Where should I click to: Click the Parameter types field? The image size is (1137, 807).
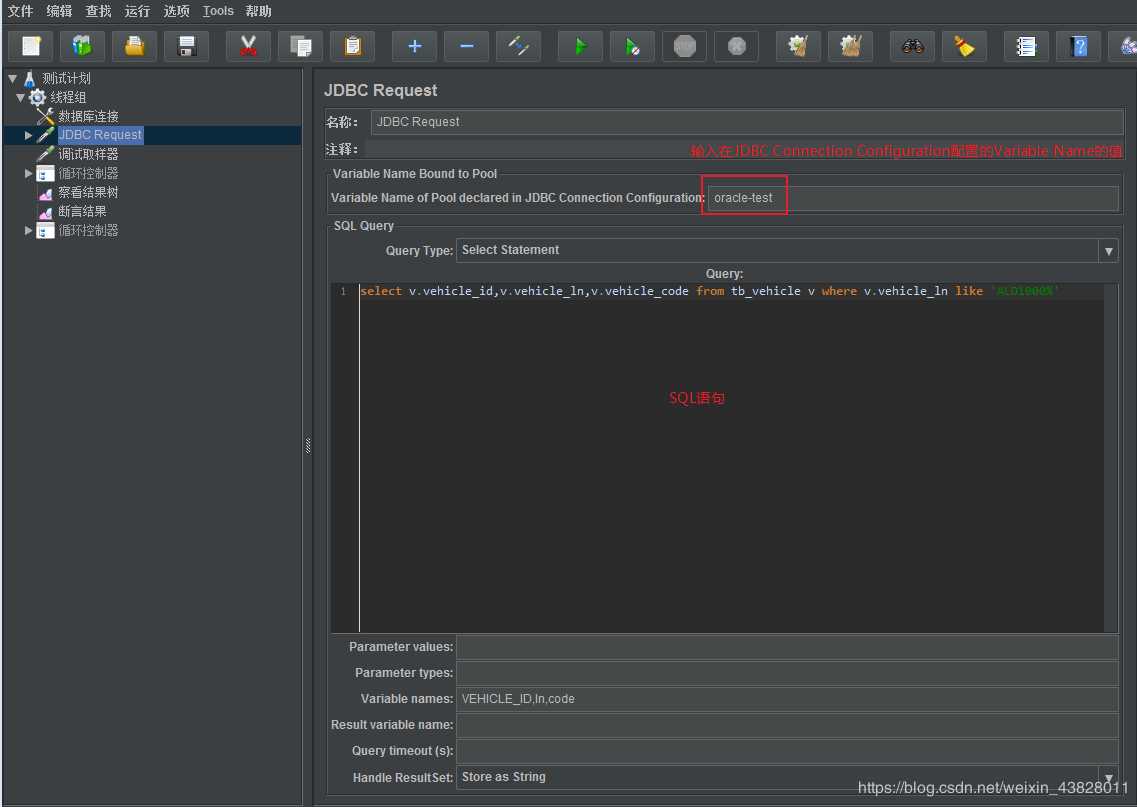click(787, 673)
